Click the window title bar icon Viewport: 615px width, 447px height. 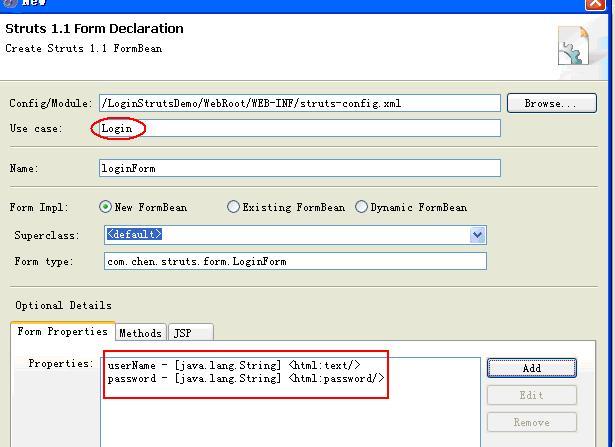(x=9, y=3)
